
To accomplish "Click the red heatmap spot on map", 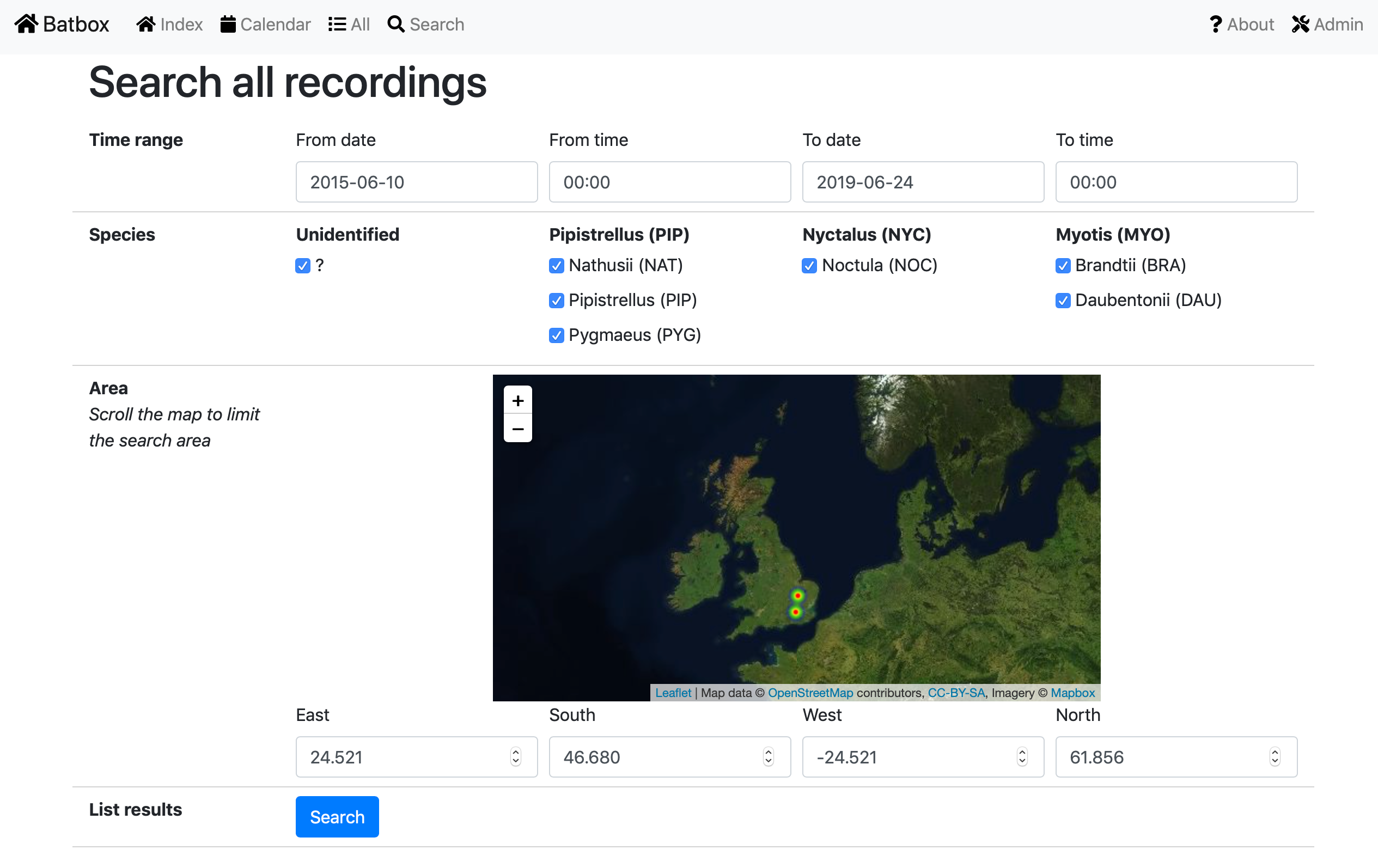I will pos(797,596).
